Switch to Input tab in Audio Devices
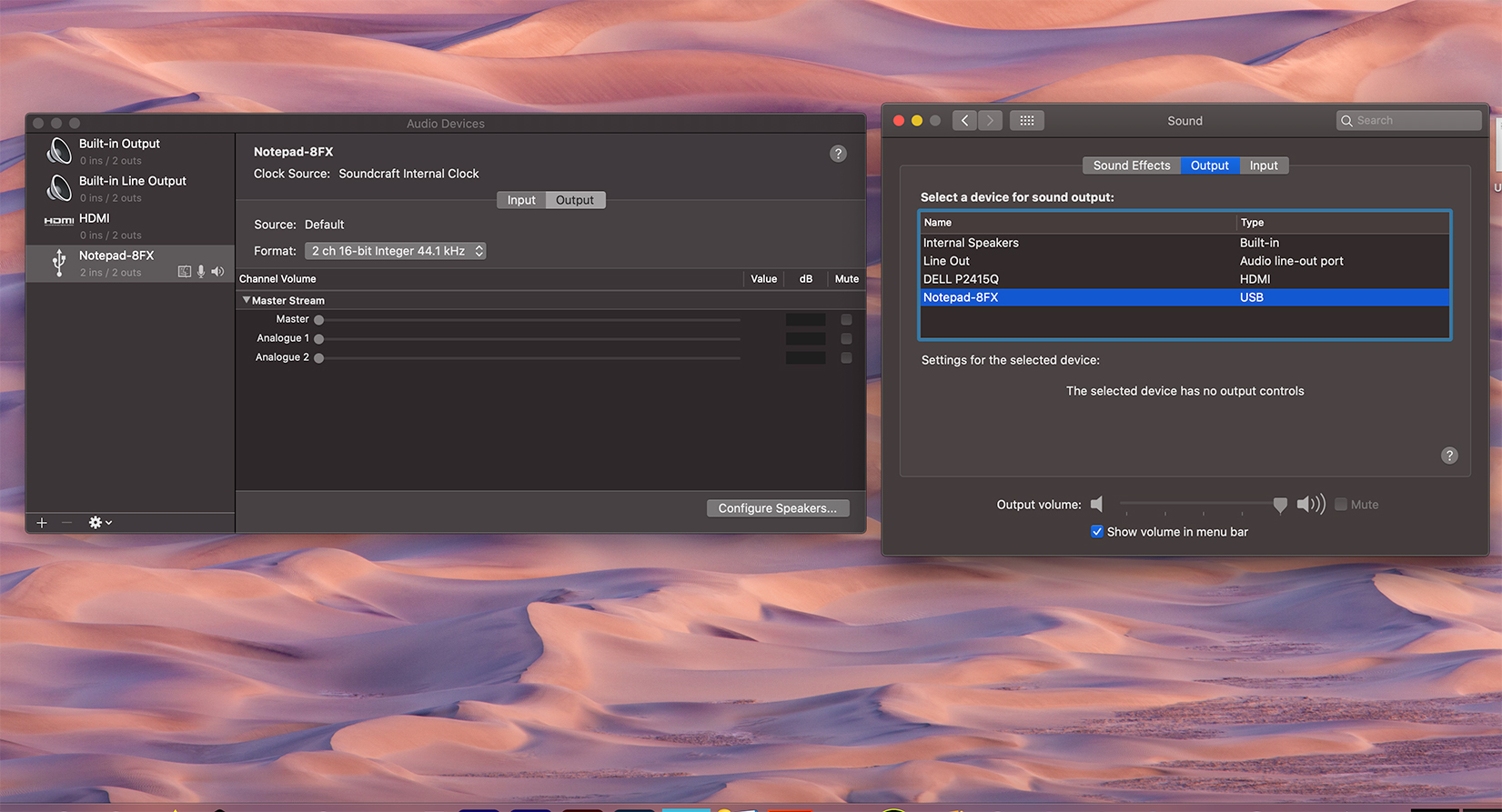 [521, 200]
